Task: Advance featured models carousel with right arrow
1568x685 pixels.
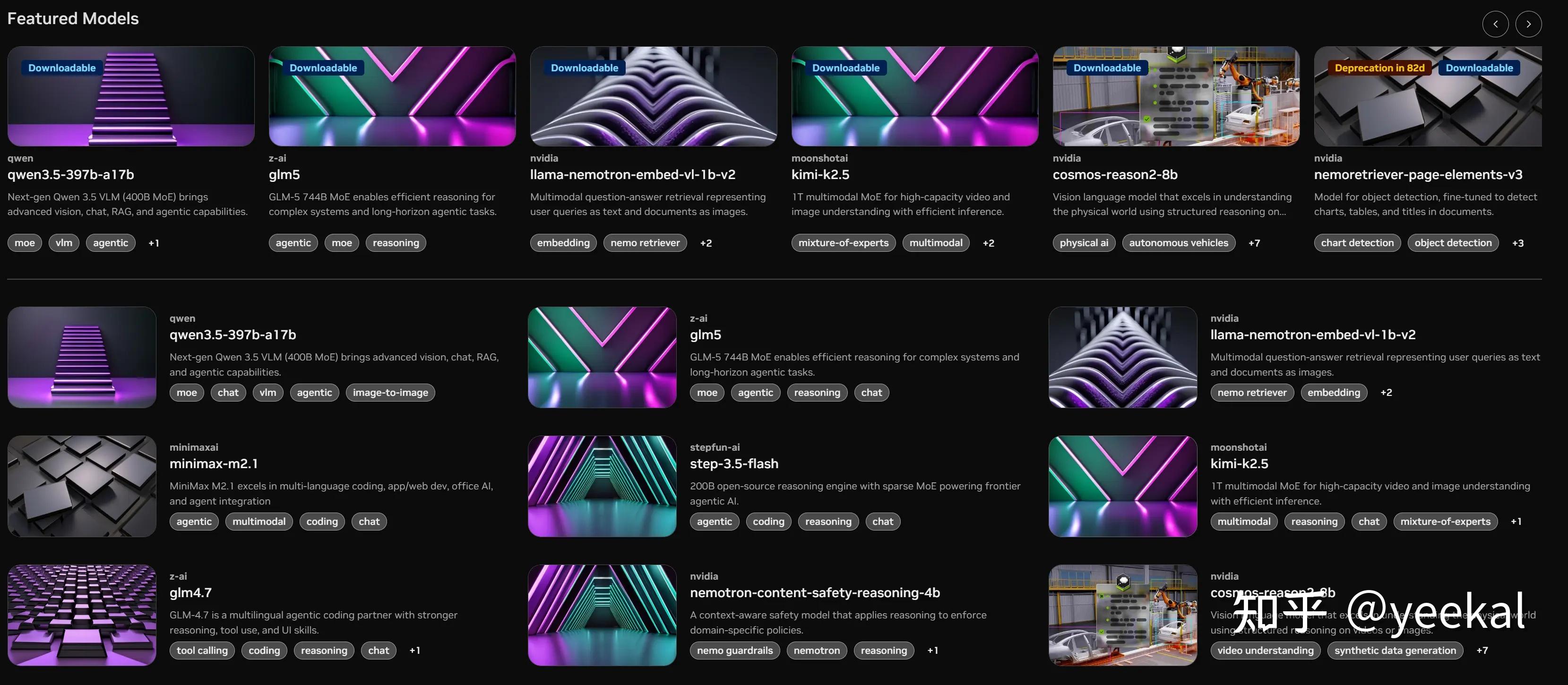Action: (x=1528, y=25)
